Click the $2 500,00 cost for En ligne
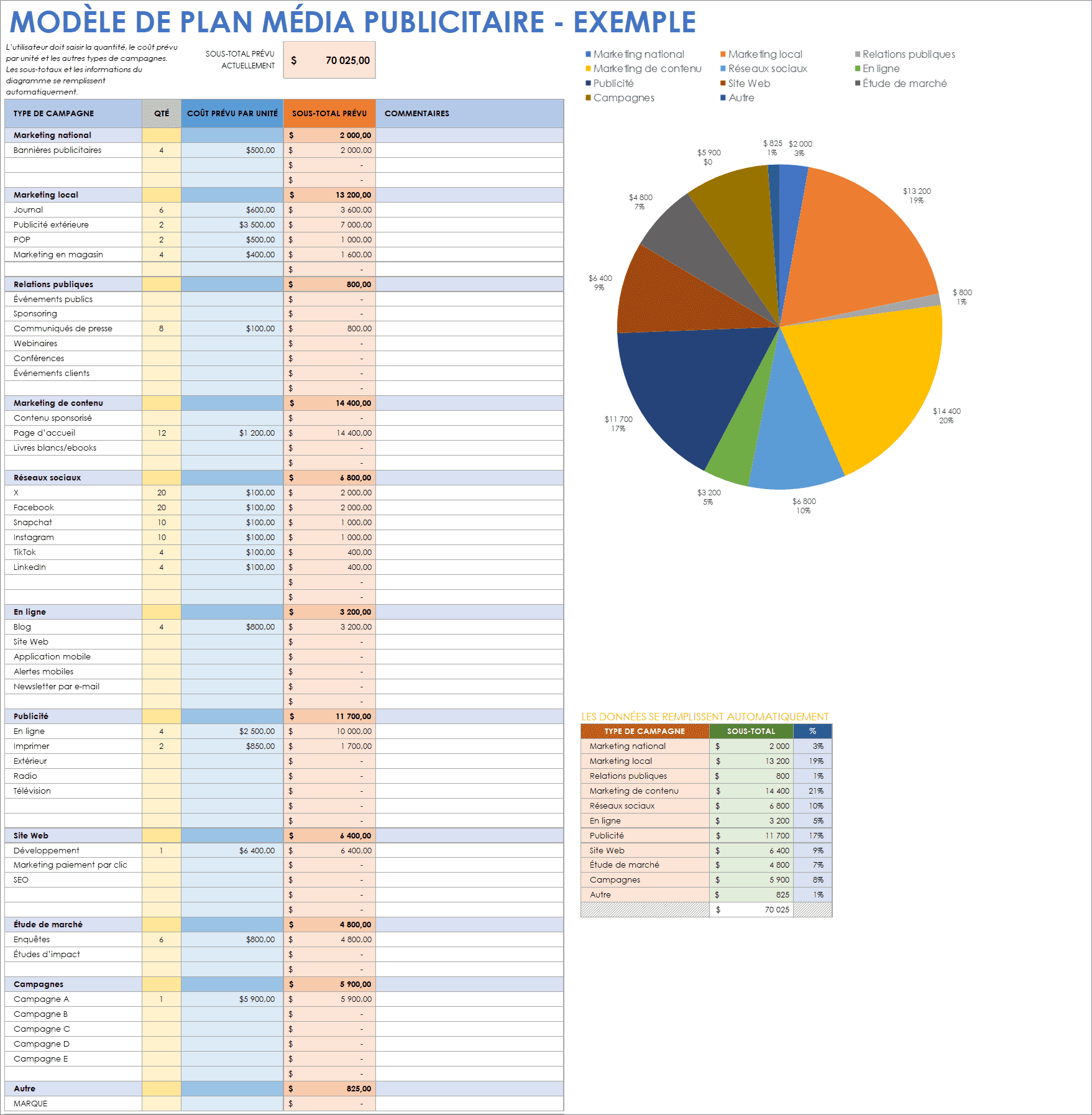Image resolution: width=1092 pixels, height=1115 pixels. [x=232, y=732]
